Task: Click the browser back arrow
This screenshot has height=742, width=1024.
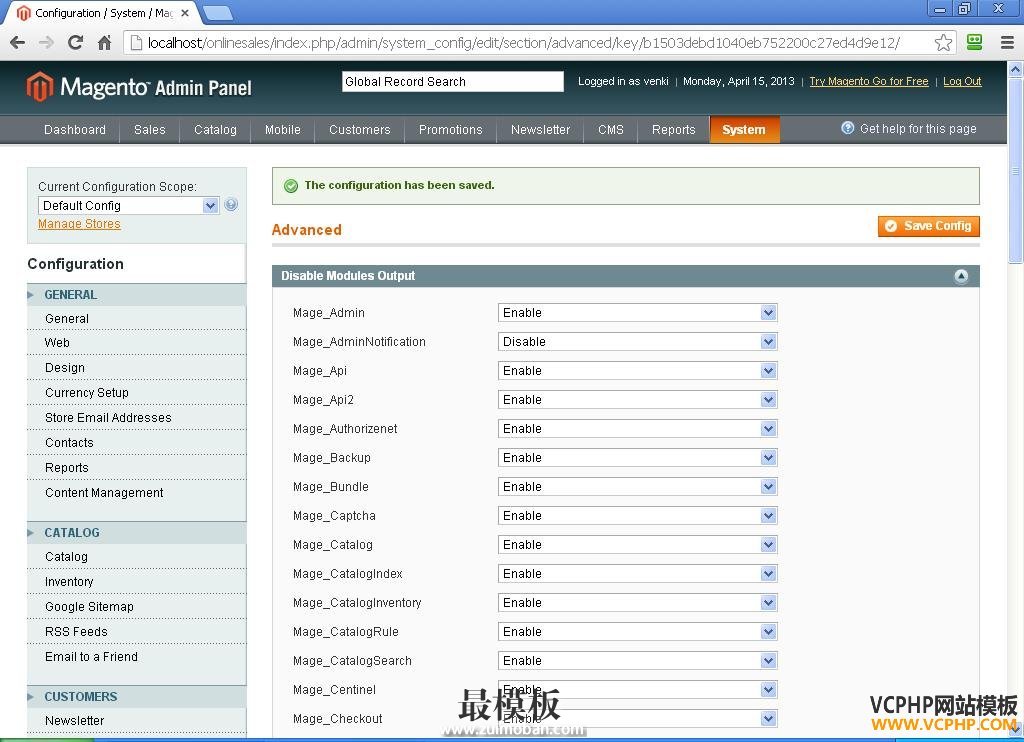Action: click(18, 43)
